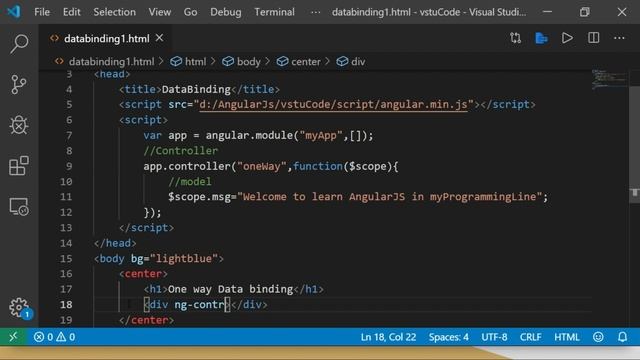The width and height of the screenshot is (640, 360).
Task: Click the Welcome to learn AngularJS string
Action: (389, 197)
